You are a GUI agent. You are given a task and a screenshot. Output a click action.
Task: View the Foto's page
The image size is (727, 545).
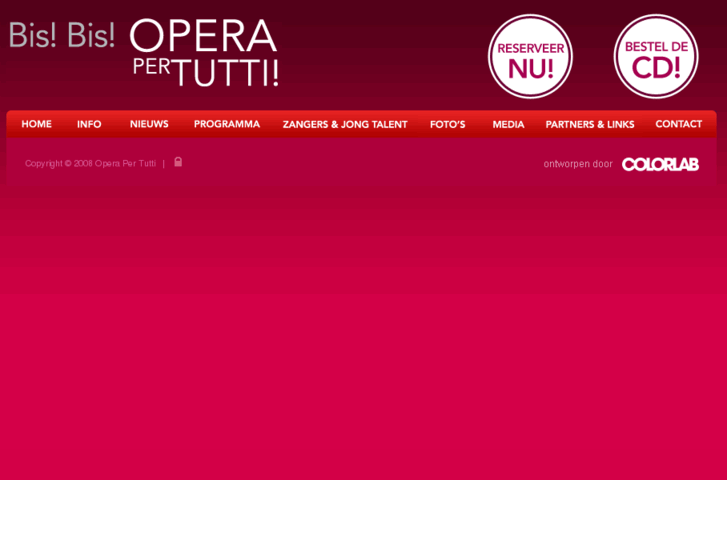tap(447, 124)
